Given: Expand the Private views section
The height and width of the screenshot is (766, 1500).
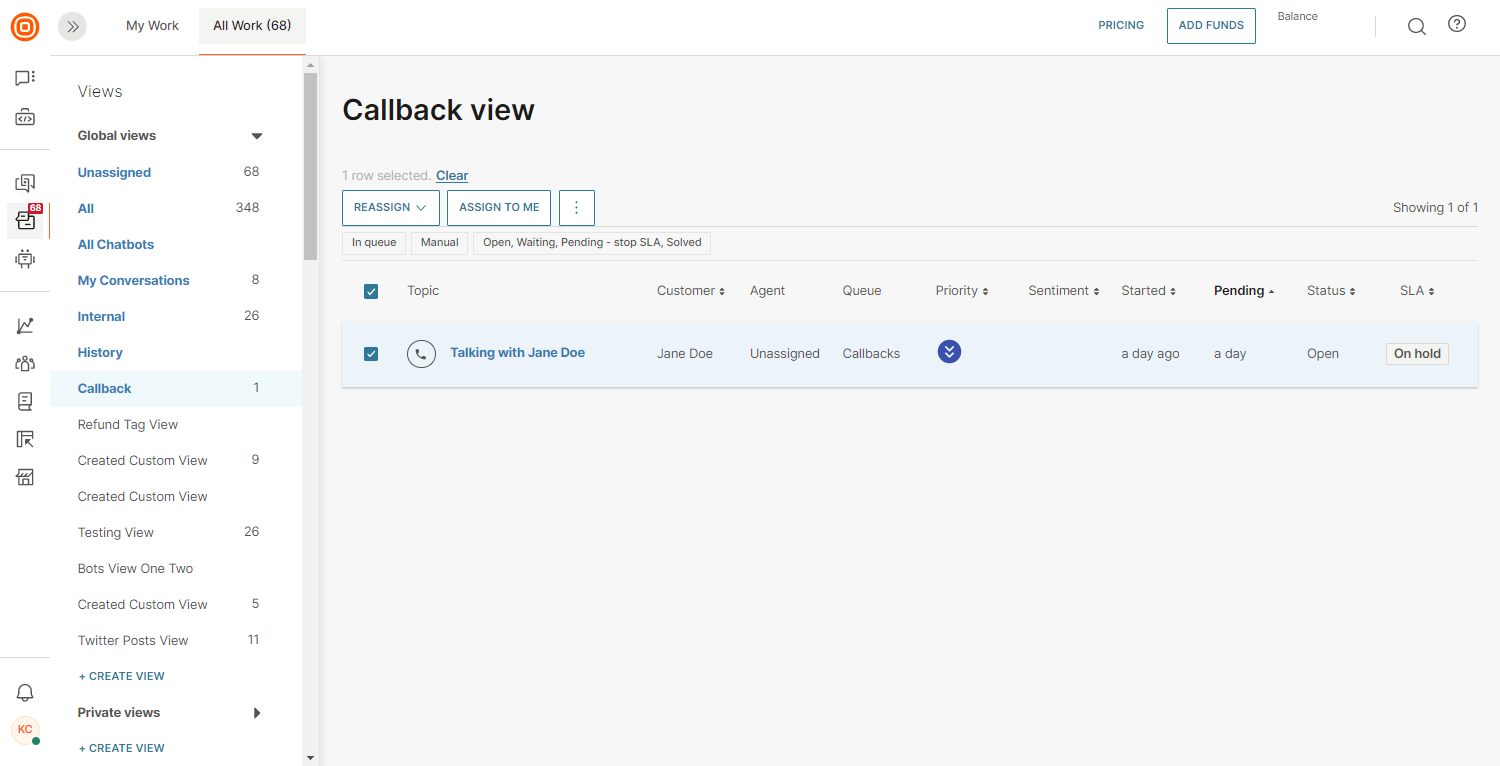Looking at the screenshot, I should pyautogui.click(x=257, y=713).
